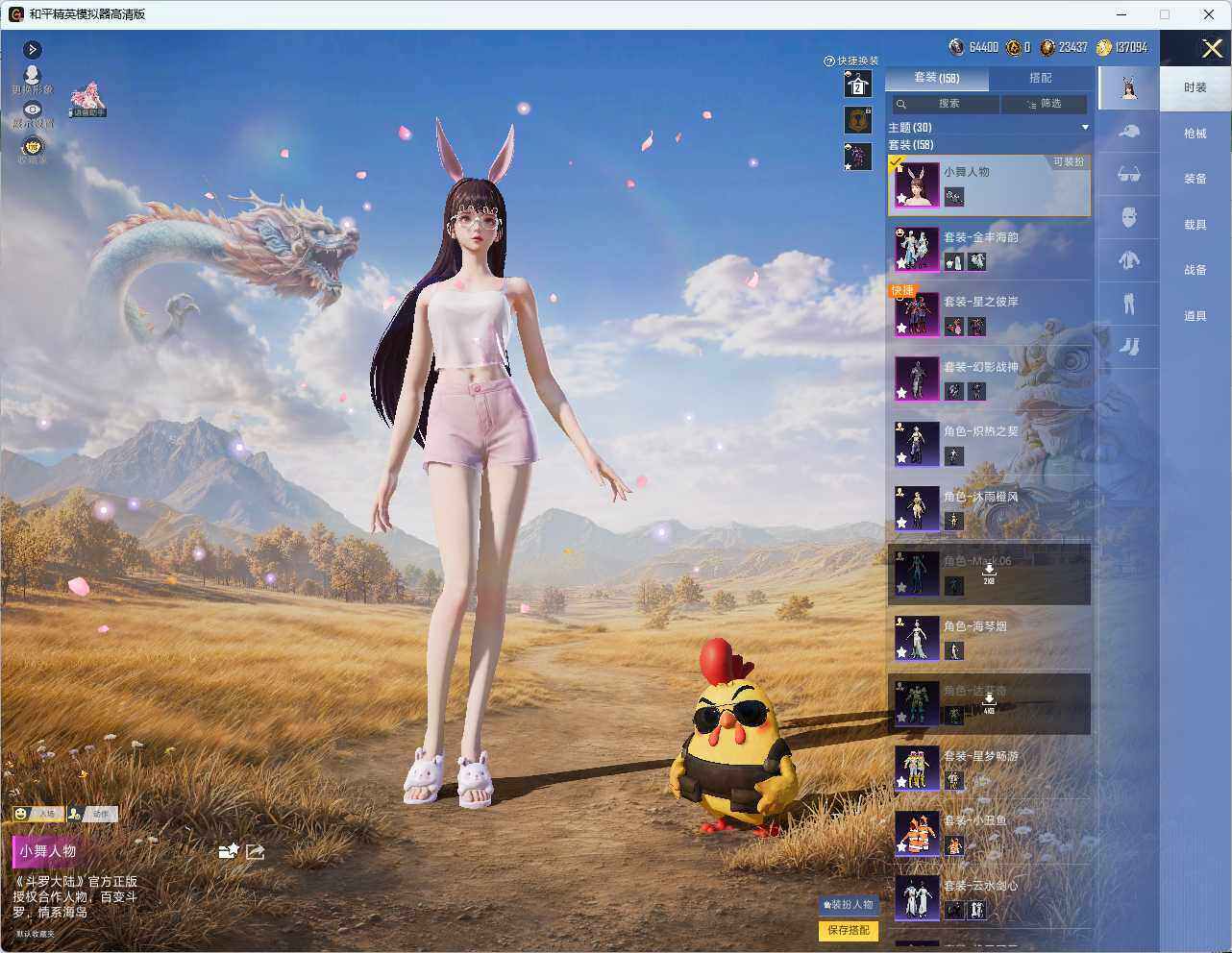Viewport: 1232px width, 953px height.
Task: Toggle the 显示设置 eye display icon
Action: point(33,110)
